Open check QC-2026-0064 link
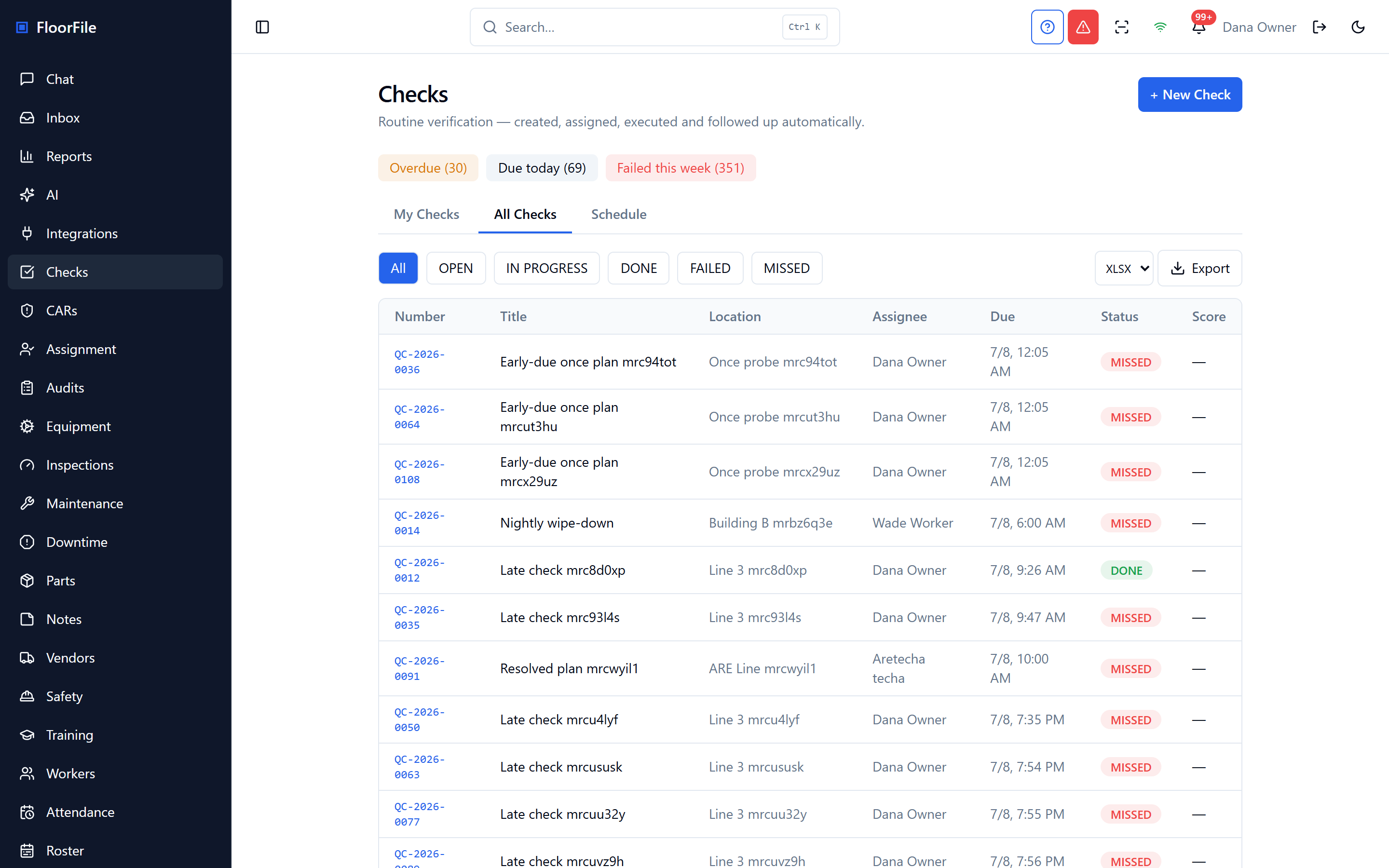The width and height of the screenshot is (1389, 868). pos(420,417)
